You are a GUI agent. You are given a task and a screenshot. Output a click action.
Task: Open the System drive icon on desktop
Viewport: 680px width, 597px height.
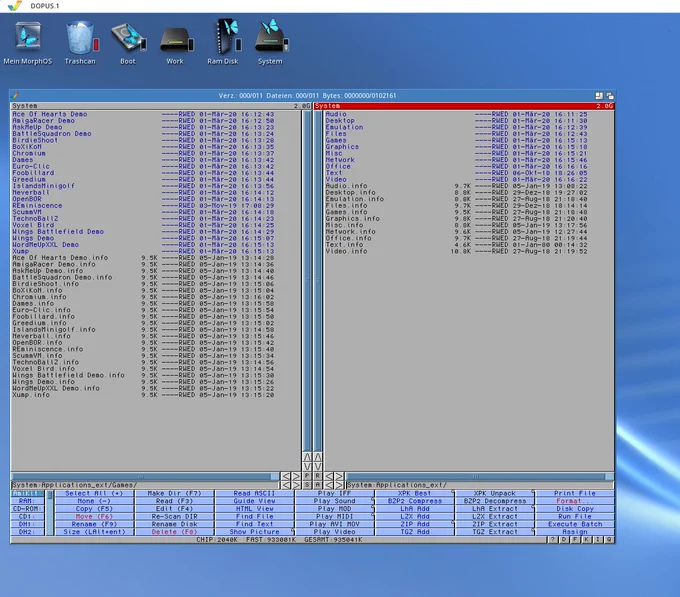tap(271, 42)
